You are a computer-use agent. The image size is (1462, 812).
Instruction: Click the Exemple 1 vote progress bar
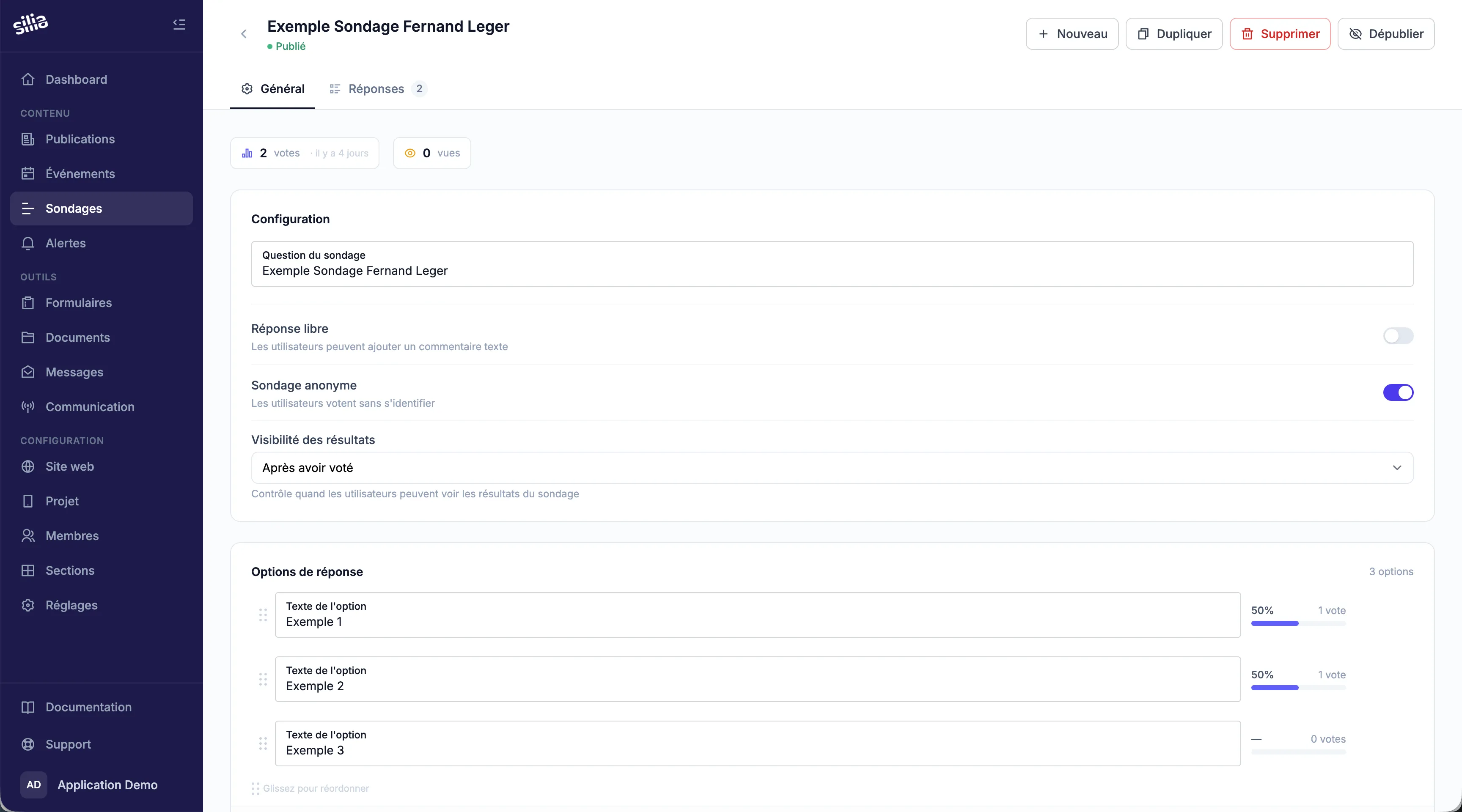point(1298,624)
